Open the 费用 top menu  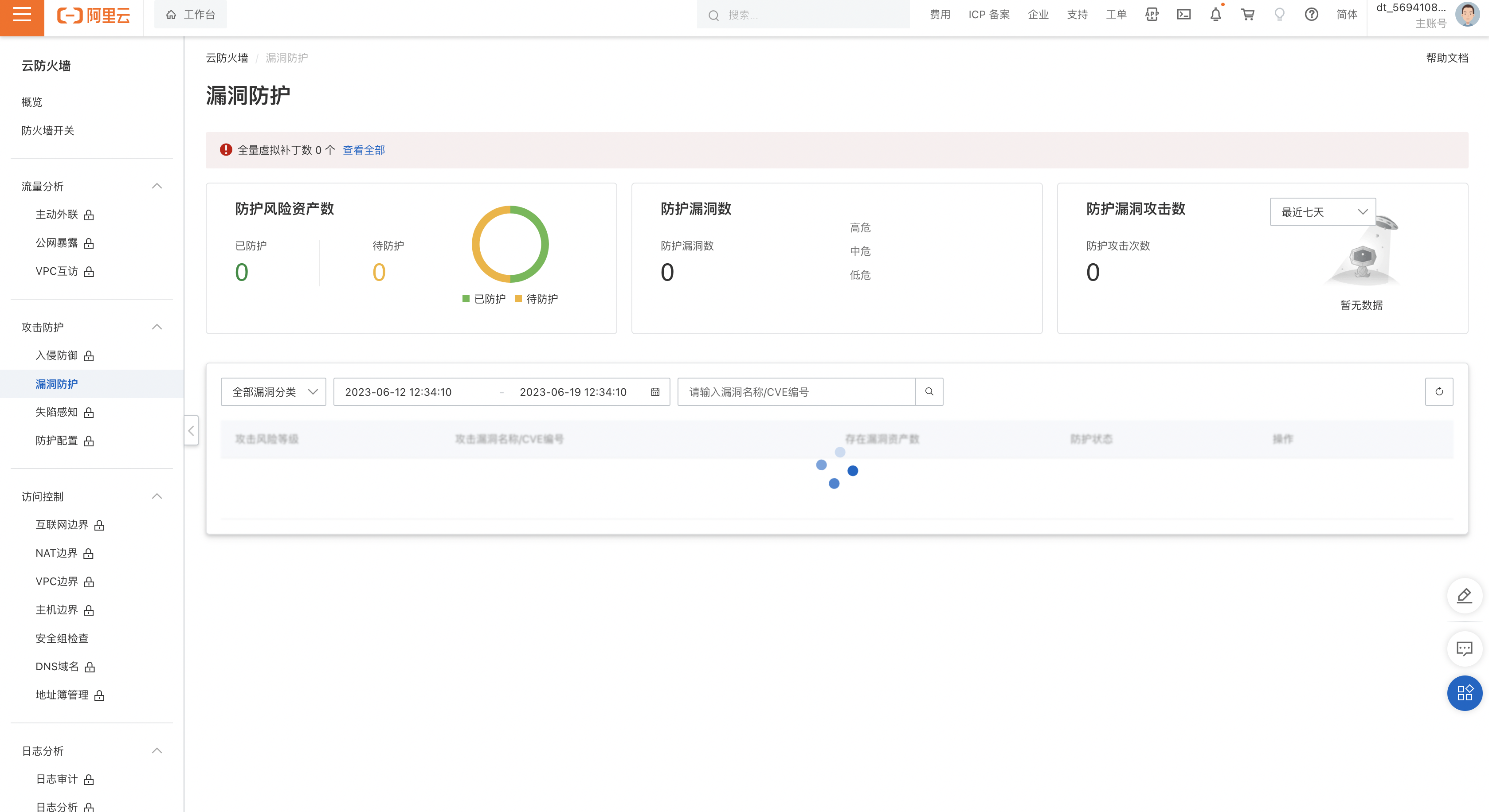[x=940, y=15]
